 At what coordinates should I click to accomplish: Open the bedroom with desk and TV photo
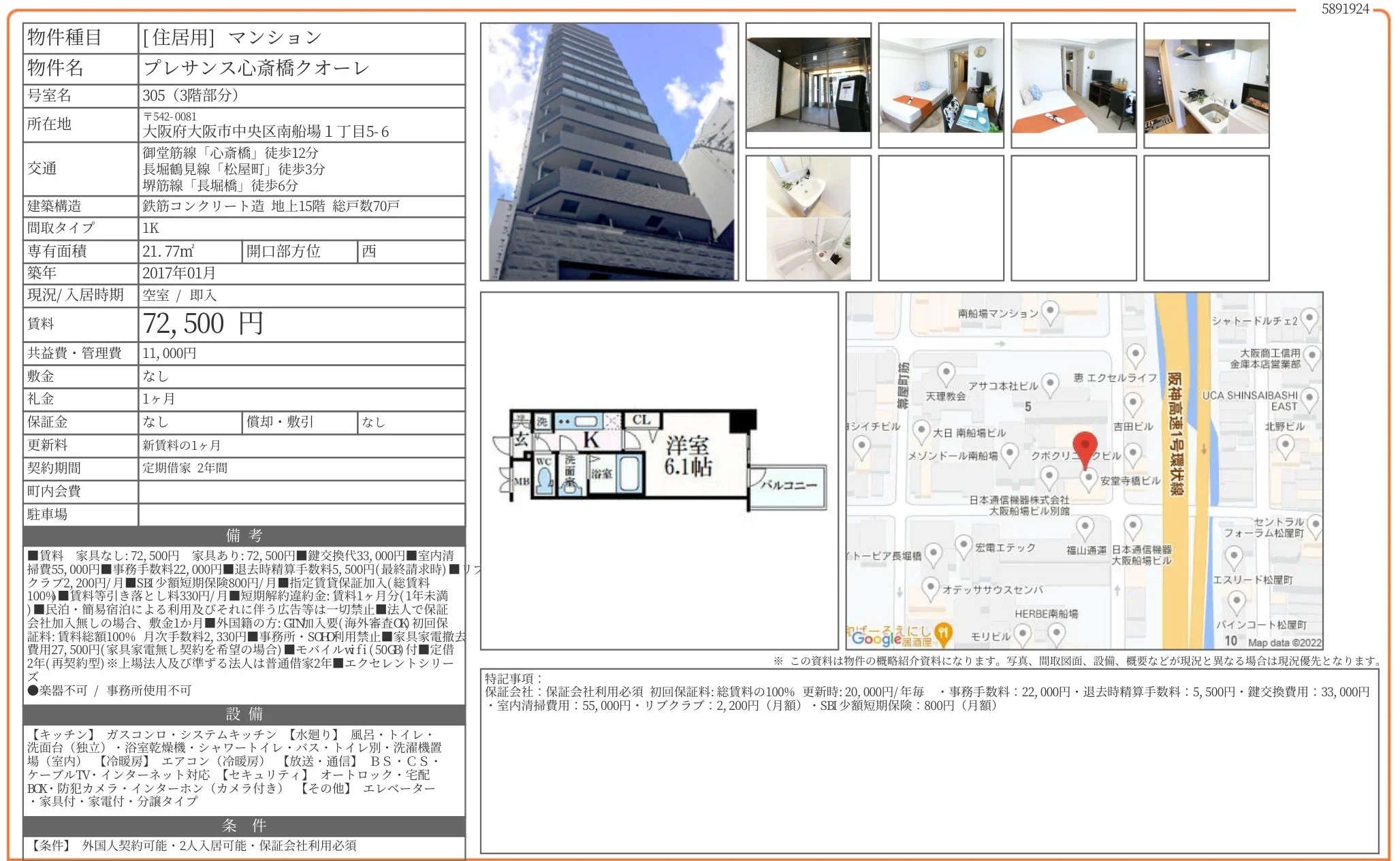[x=1073, y=85]
